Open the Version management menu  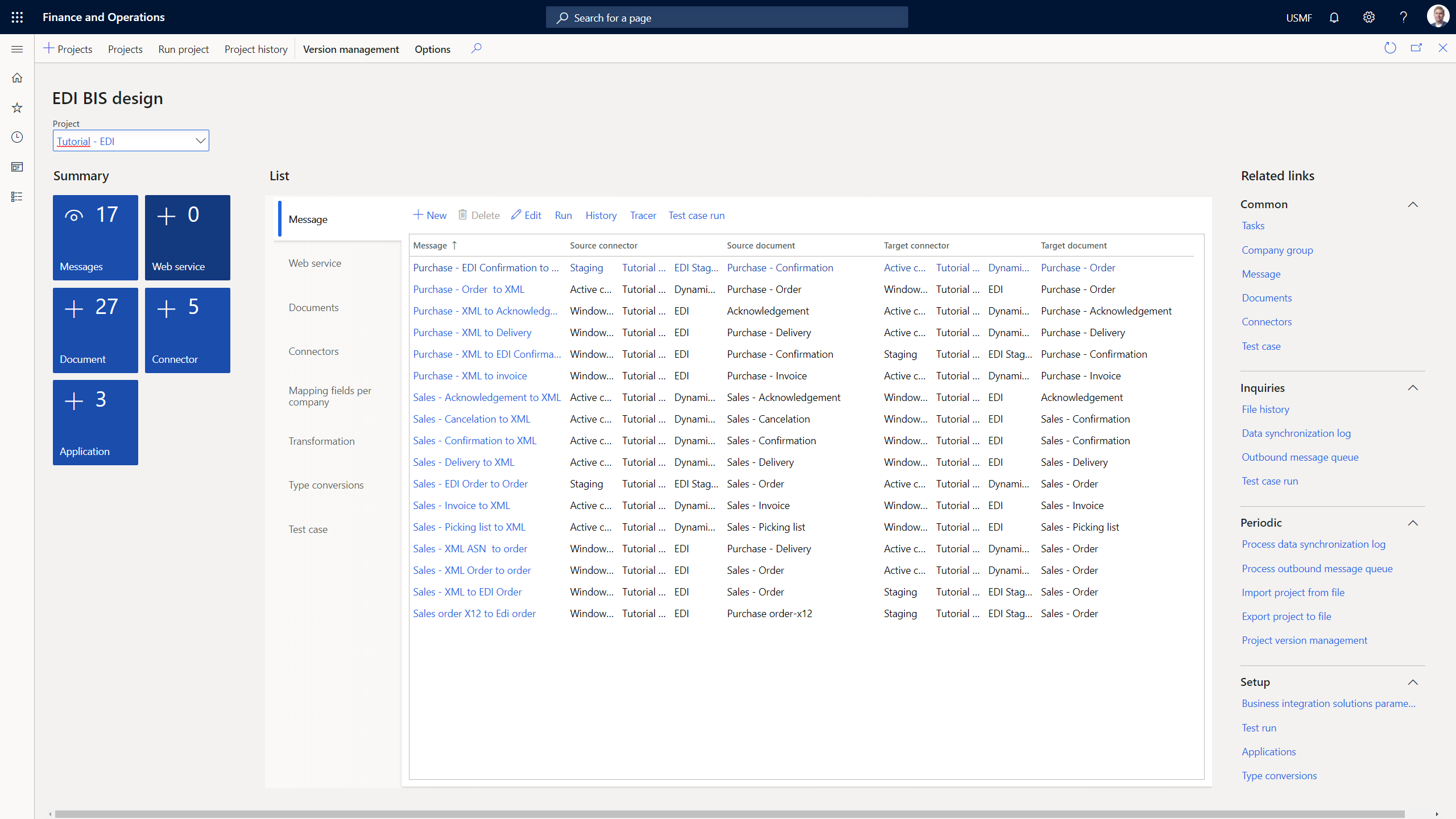pos(351,49)
